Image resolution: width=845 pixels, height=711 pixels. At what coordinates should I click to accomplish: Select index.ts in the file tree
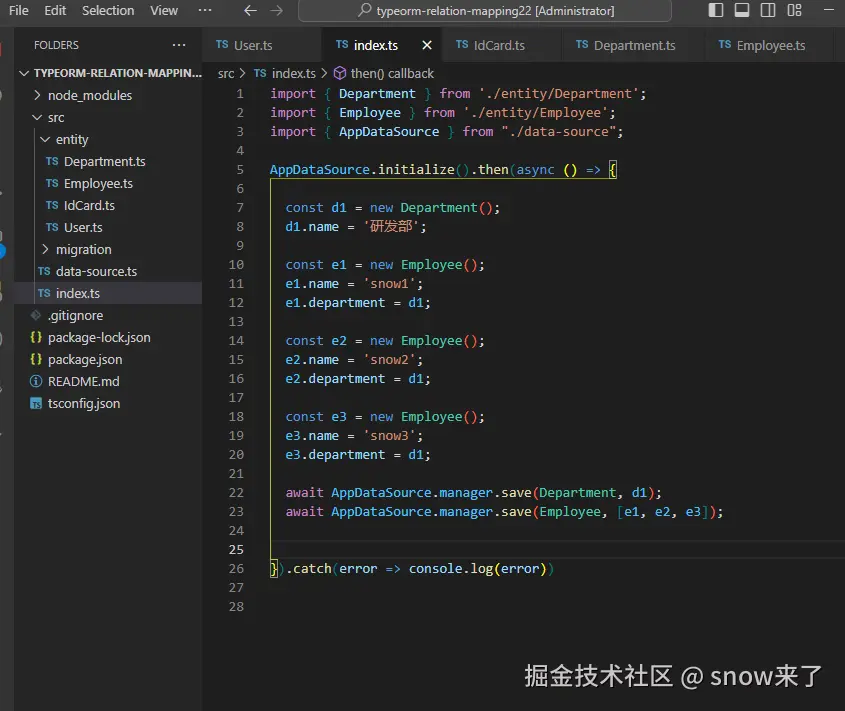pyautogui.click(x=108, y=293)
